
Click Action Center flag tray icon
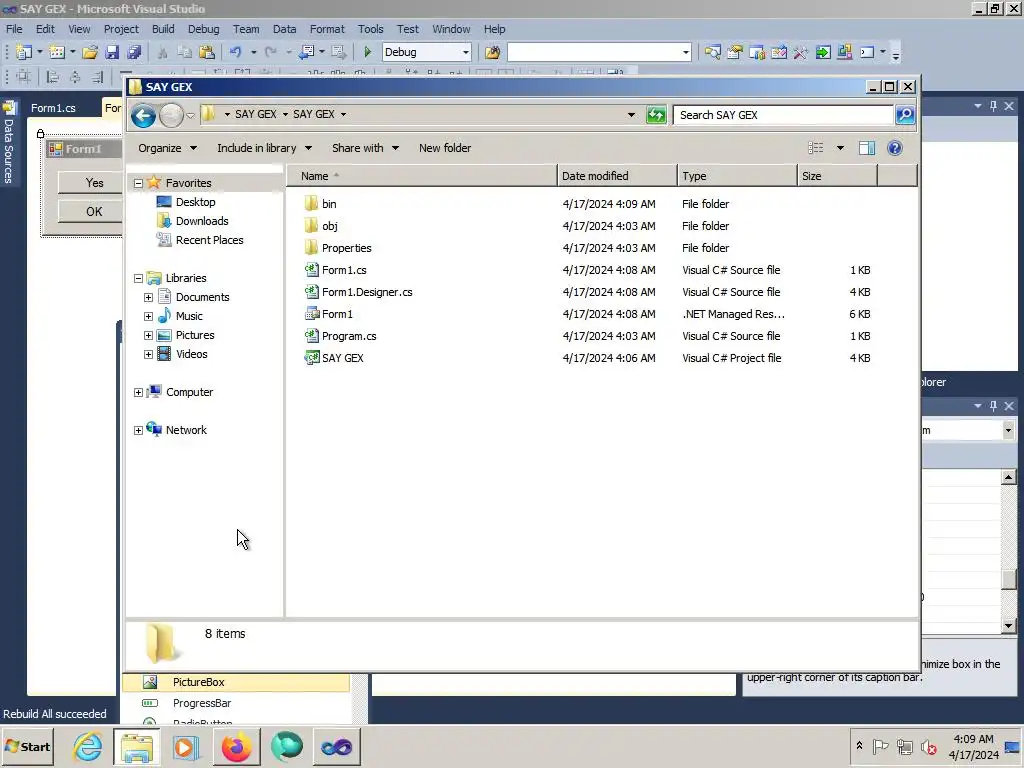click(880, 746)
